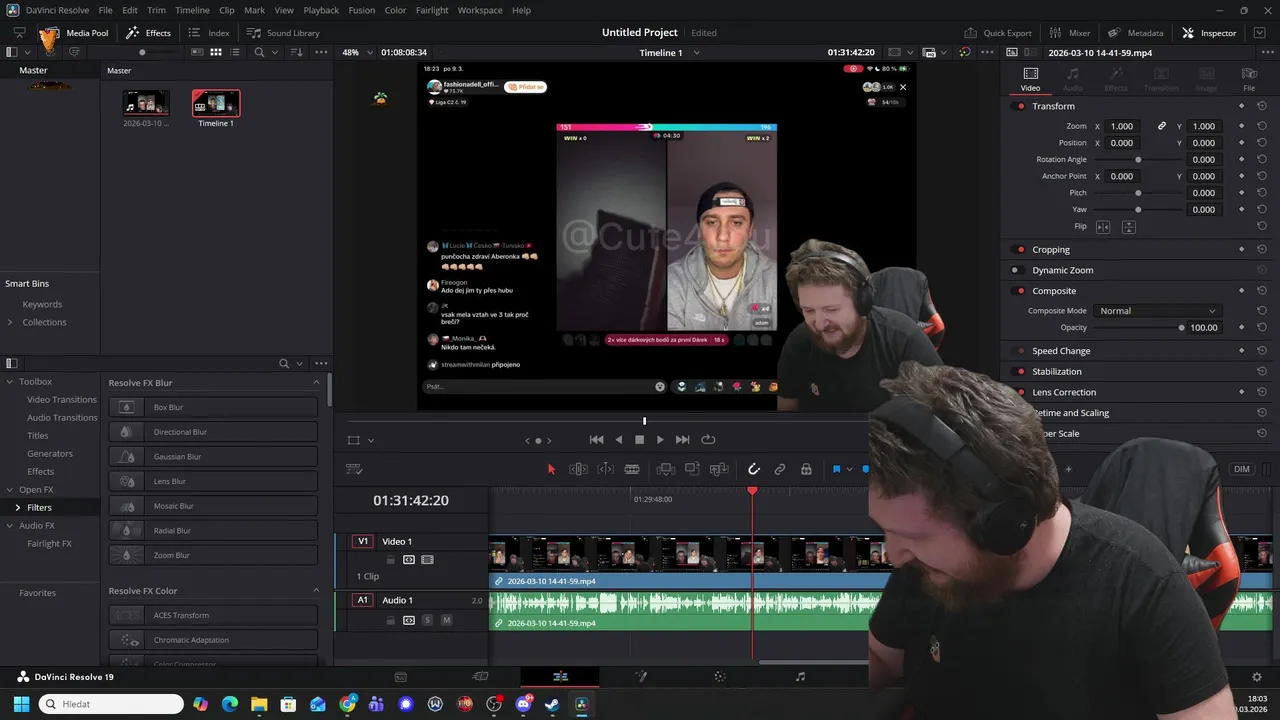Image resolution: width=1280 pixels, height=720 pixels.
Task: Click the Flip Vertical icon
Action: (x=1129, y=227)
